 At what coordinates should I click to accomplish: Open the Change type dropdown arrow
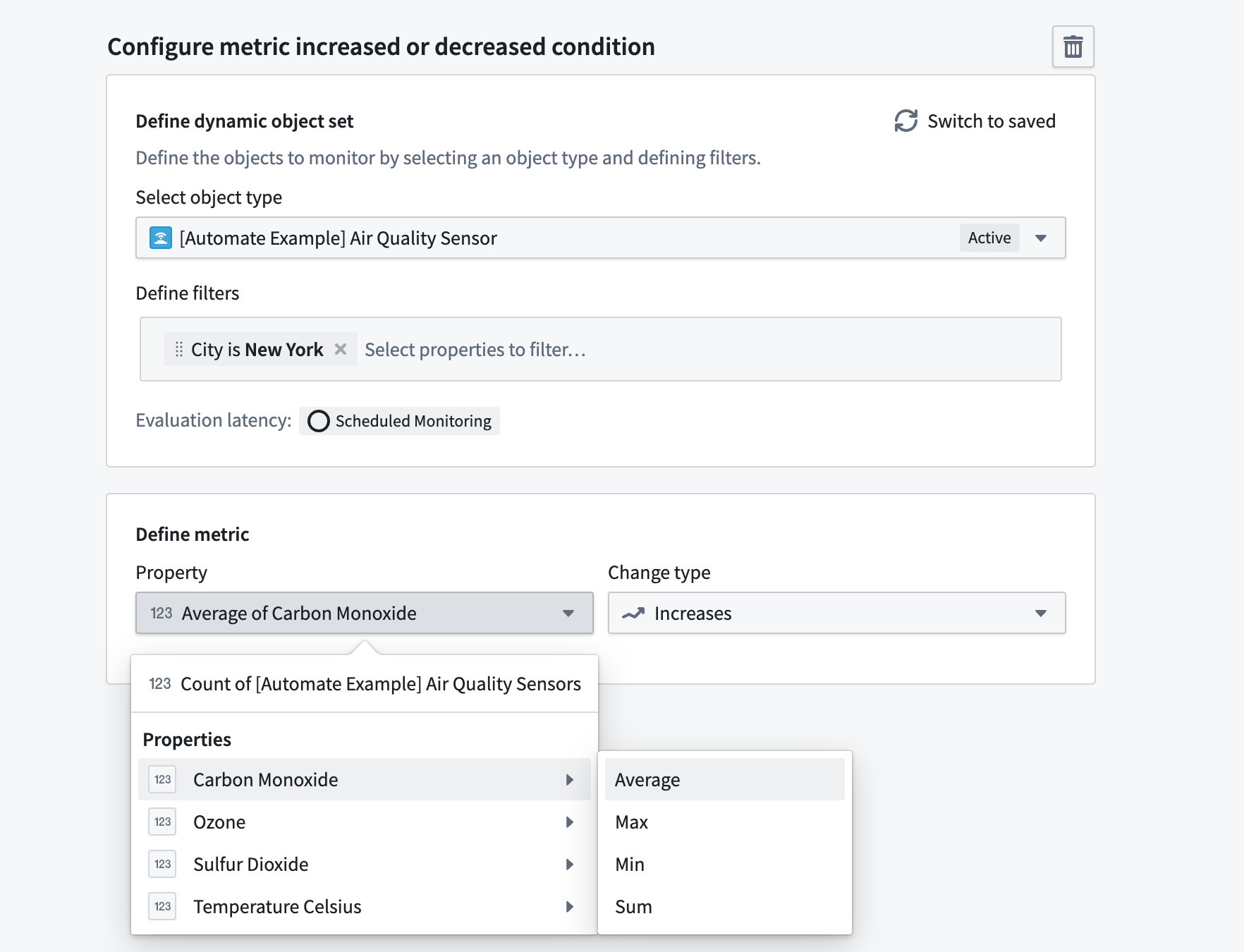[1041, 614]
